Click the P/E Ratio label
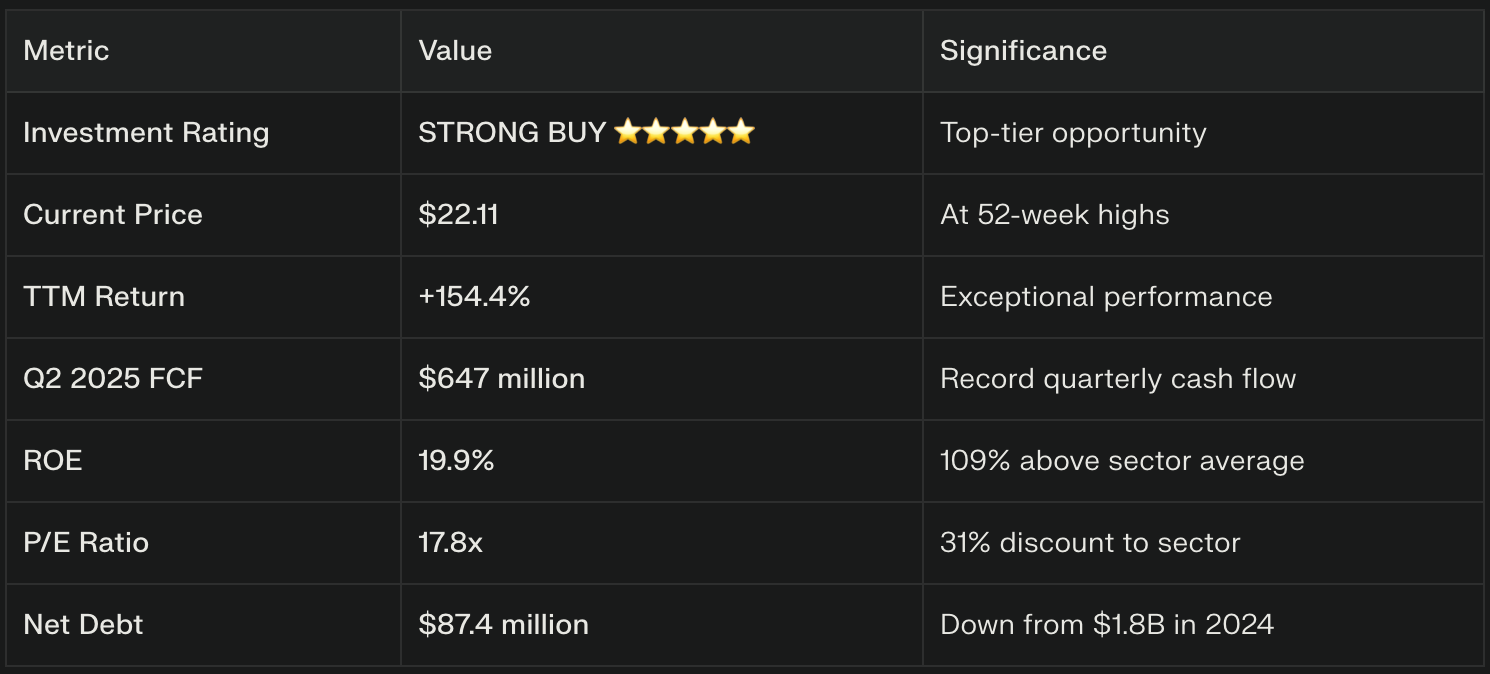The width and height of the screenshot is (1490, 674). (86, 543)
